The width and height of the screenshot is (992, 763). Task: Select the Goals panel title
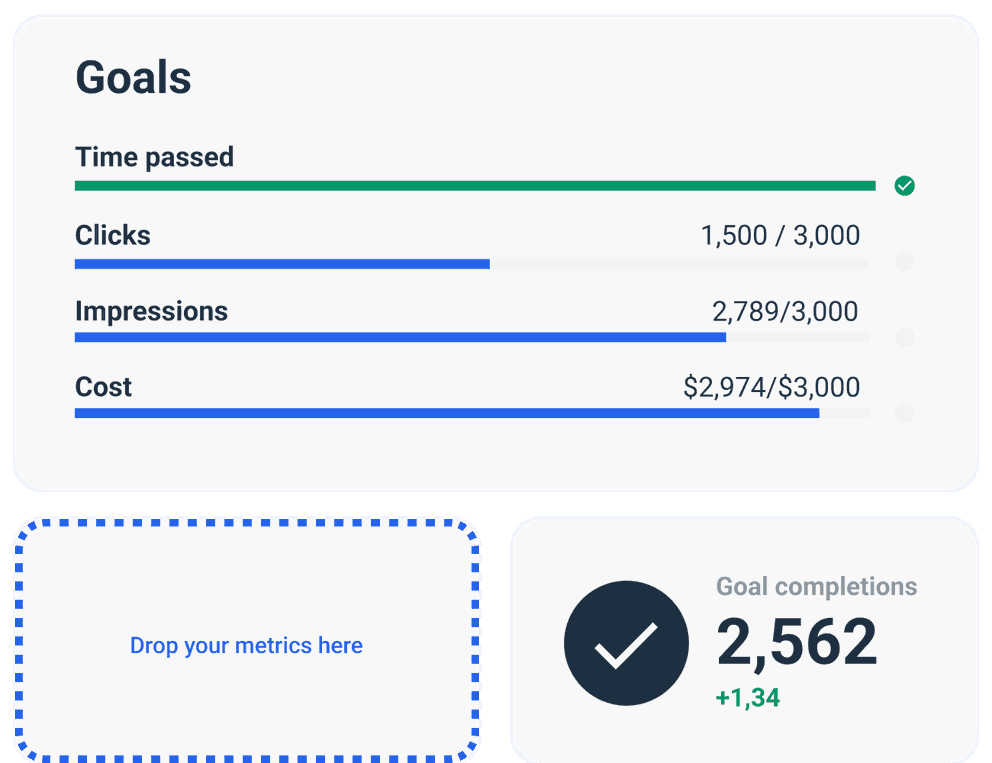point(134,76)
